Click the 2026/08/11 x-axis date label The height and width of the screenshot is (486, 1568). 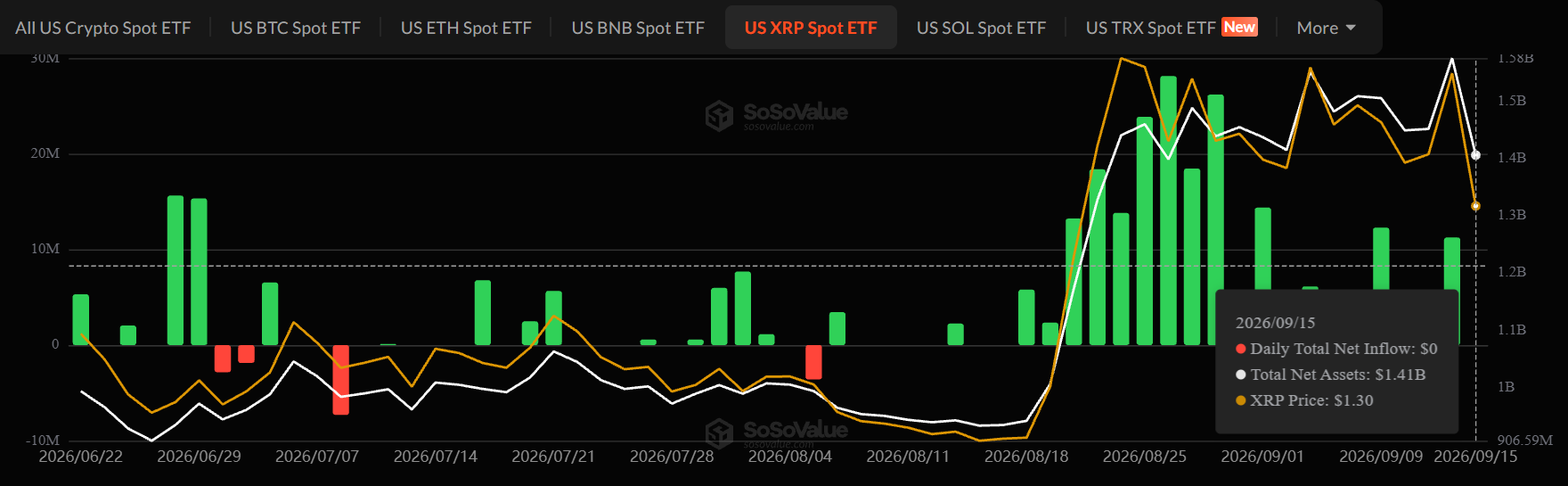tap(908, 457)
